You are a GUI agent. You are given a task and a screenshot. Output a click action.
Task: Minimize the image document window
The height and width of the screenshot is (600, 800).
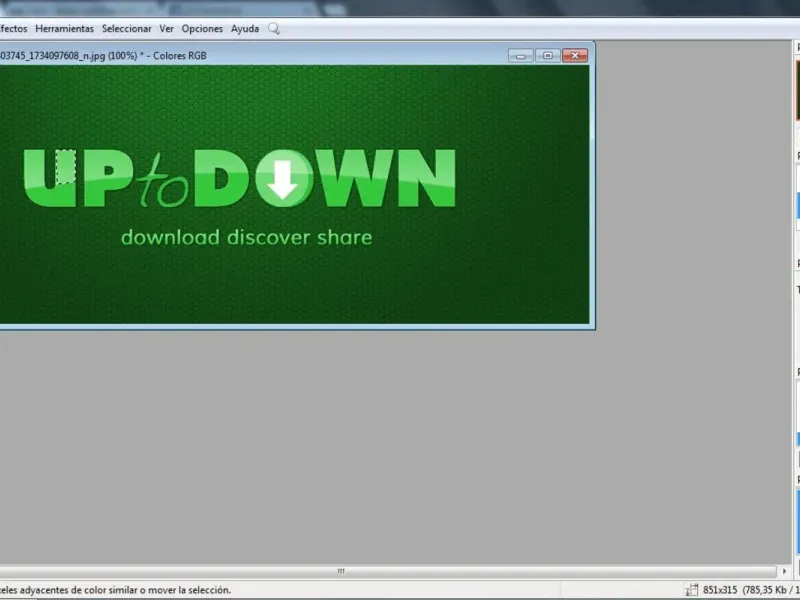[520, 56]
